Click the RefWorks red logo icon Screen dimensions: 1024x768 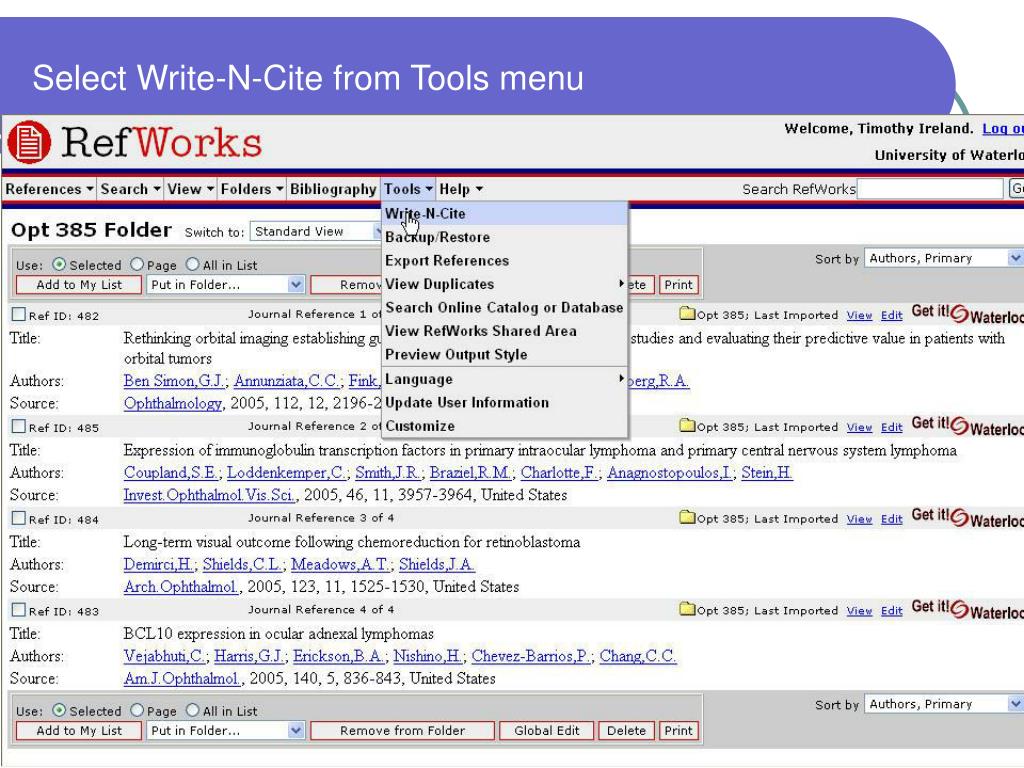29,142
